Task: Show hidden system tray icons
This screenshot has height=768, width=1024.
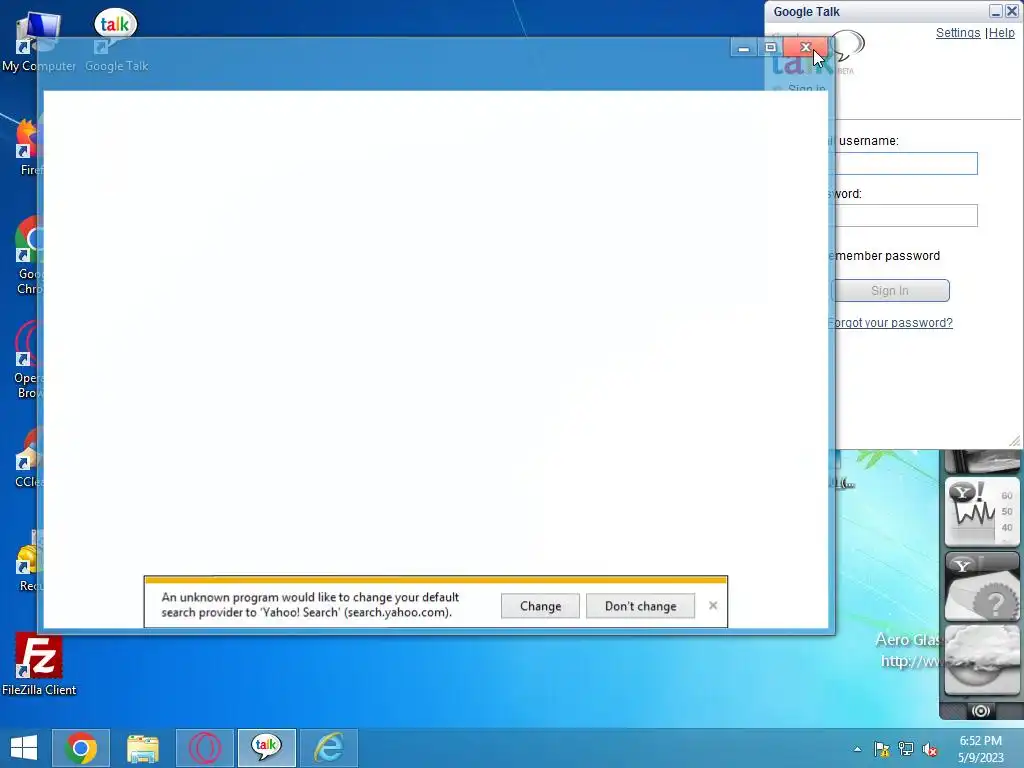Action: (857, 749)
